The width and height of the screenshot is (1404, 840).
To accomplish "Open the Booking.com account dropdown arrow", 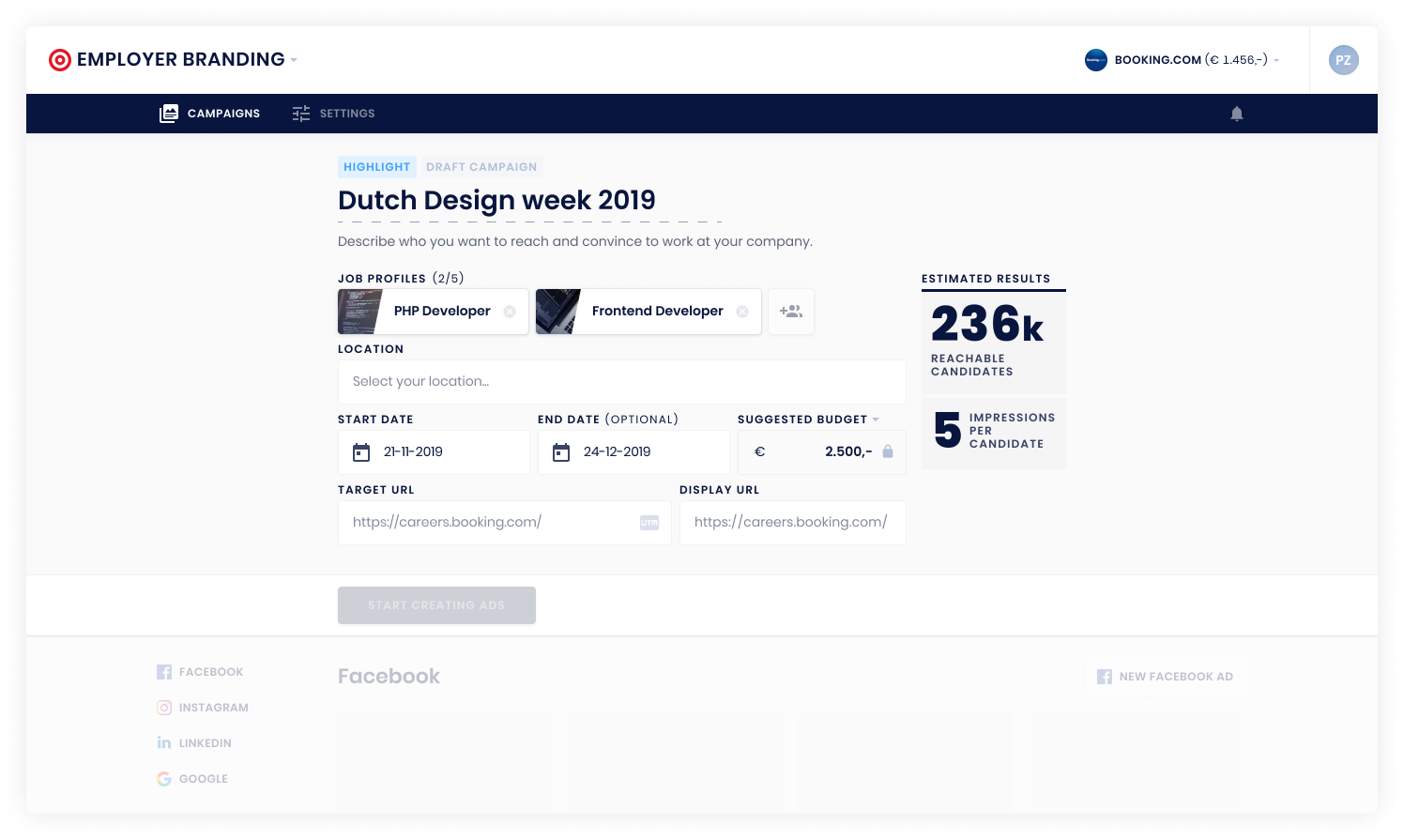I will click(x=1276, y=61).
